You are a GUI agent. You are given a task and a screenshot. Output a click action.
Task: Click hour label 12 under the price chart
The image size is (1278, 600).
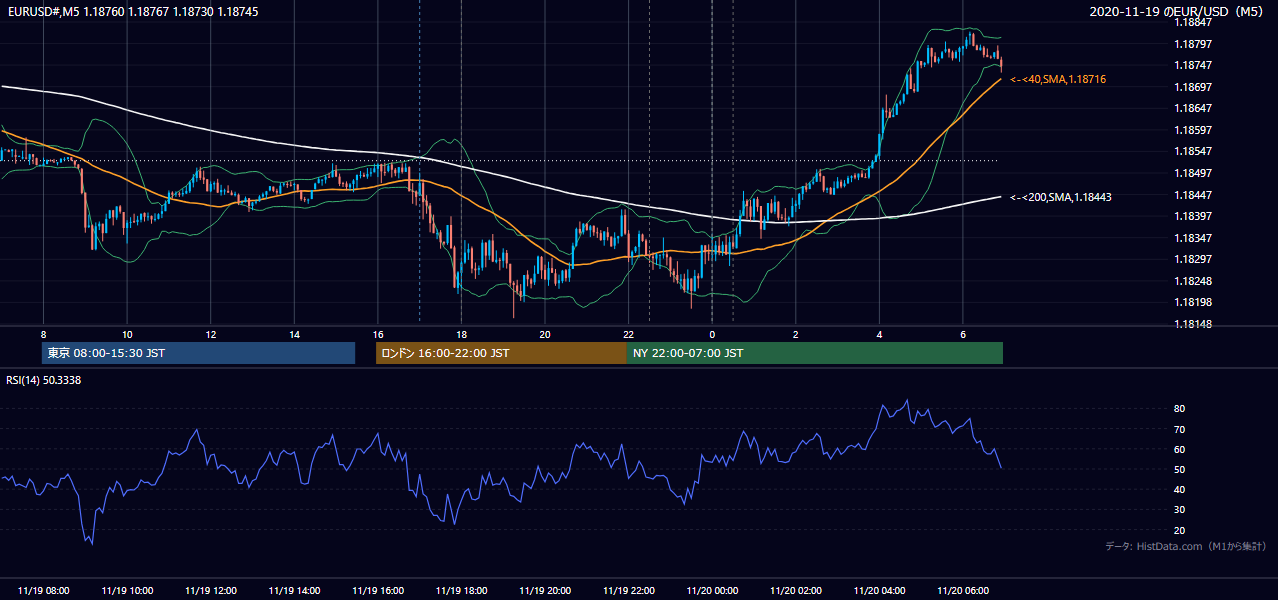tap(210, 334)
